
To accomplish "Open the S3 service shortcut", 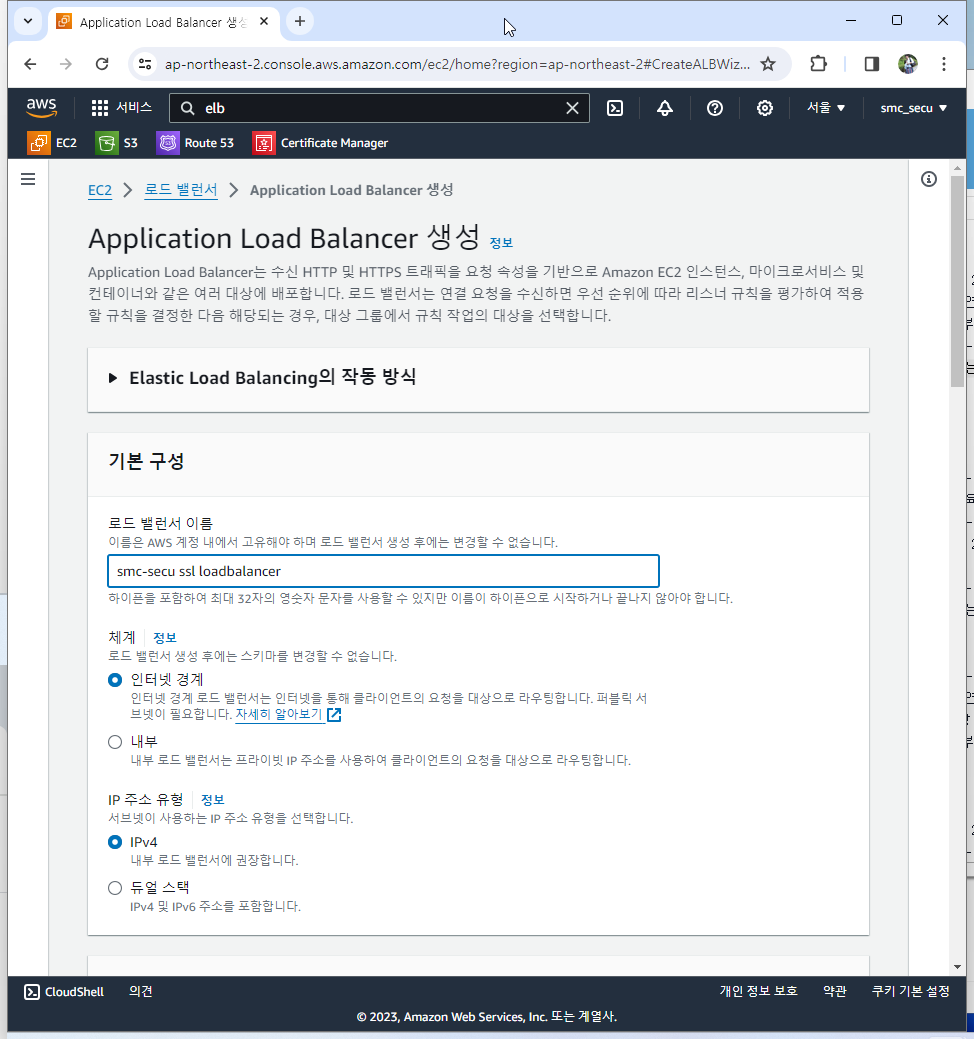I will click(117, 142).
